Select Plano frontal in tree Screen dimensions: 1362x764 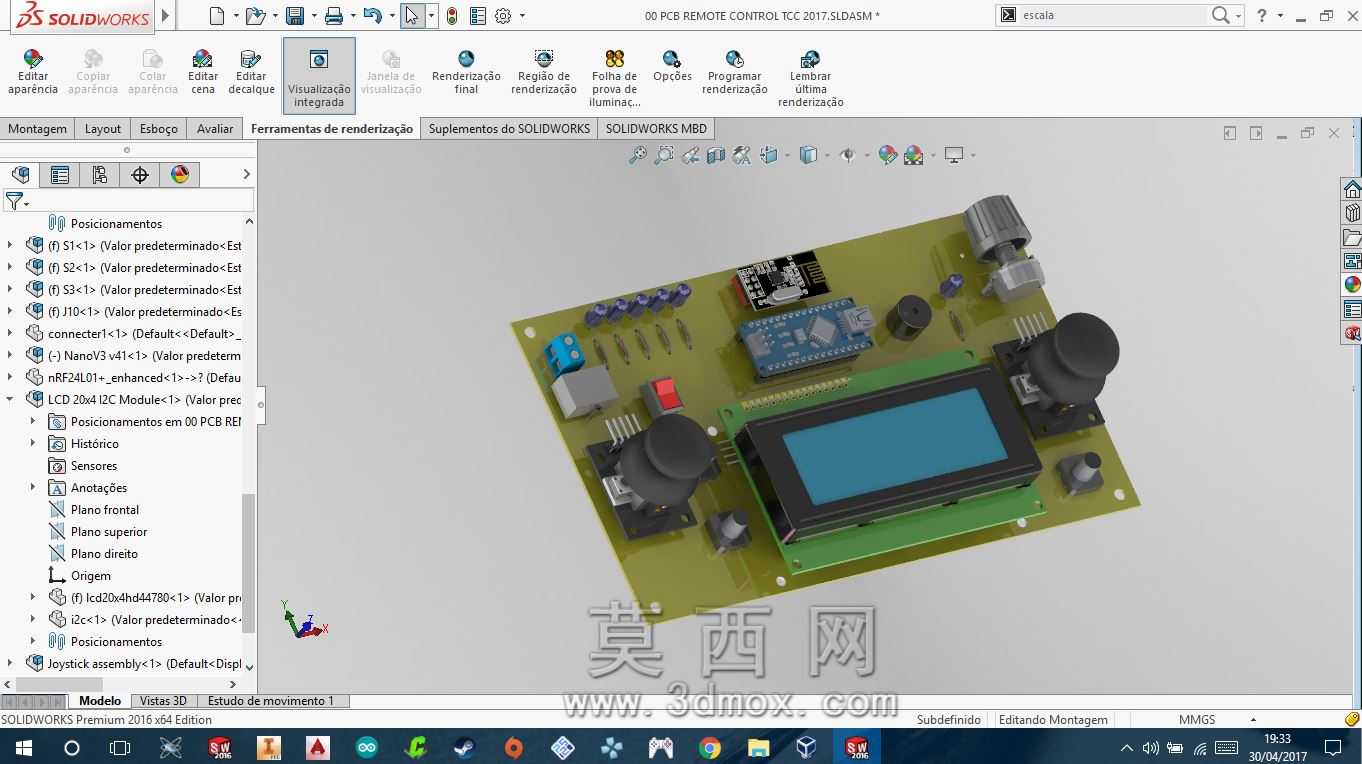(x=105, y=510)
